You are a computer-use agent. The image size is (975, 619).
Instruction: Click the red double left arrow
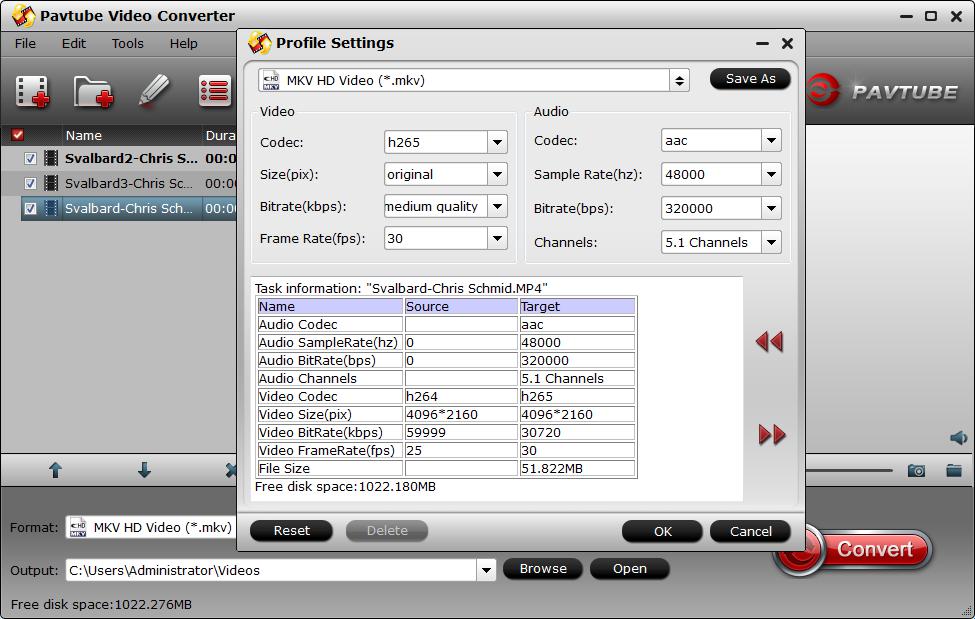(769, 342)
